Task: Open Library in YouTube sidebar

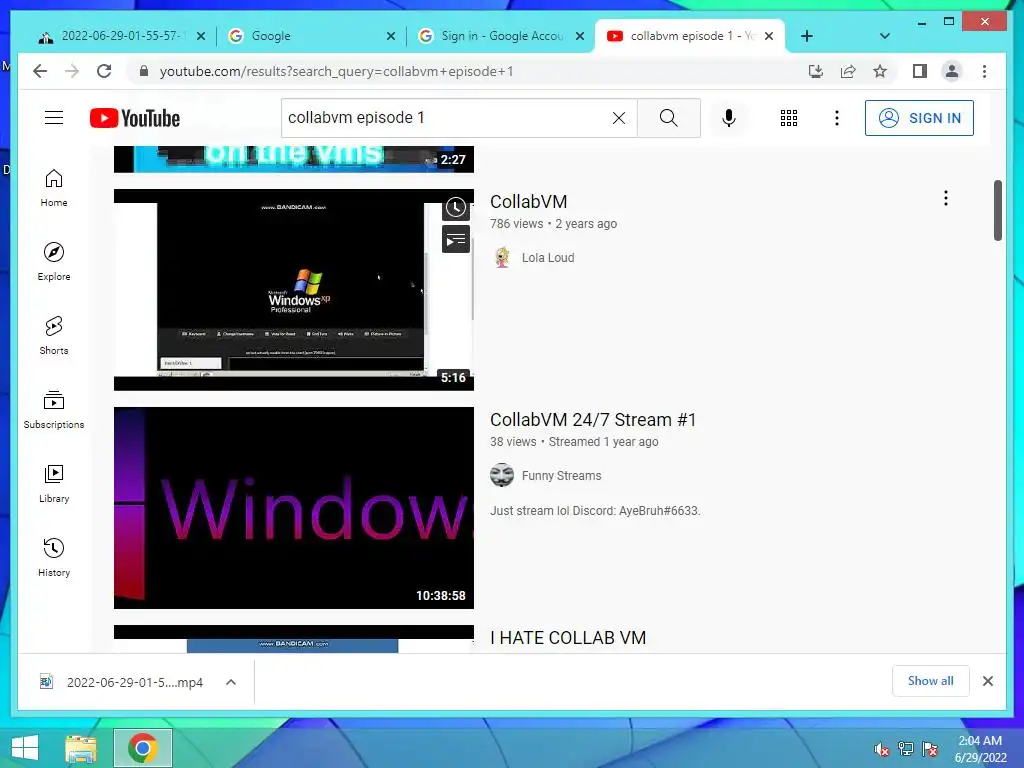Action: pyautogui.click(x=54, y=483)
